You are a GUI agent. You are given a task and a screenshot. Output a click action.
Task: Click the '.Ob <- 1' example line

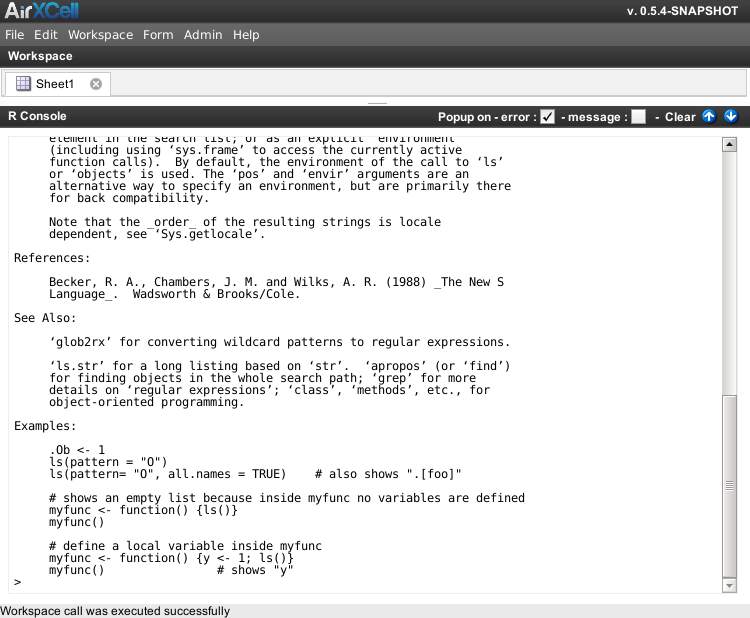[x=77, y=450]
